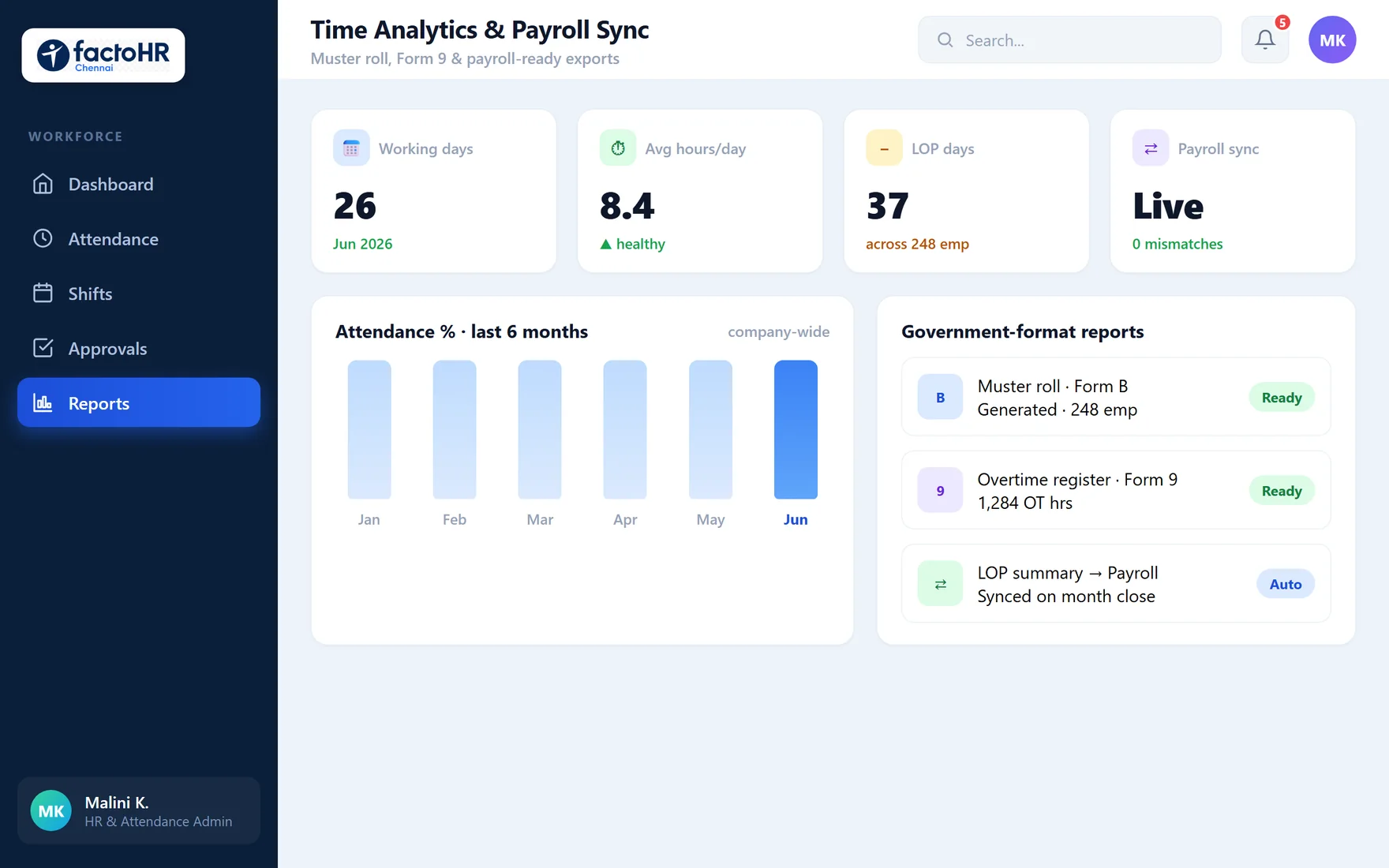Click Attendance % last 6 months heading
The image size is (1389, 868).
click(x=462, y=331)
